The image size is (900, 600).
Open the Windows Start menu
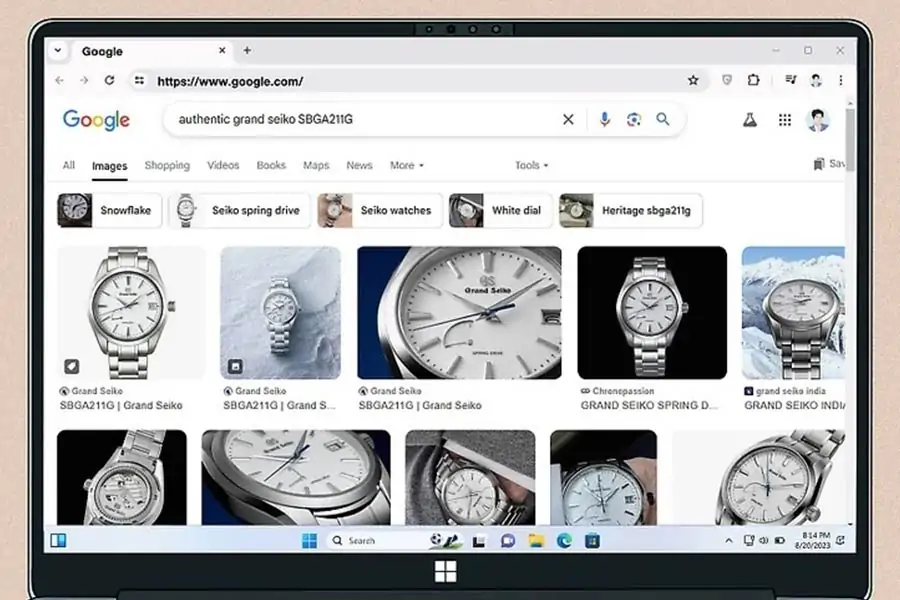[x=309, y=541]
